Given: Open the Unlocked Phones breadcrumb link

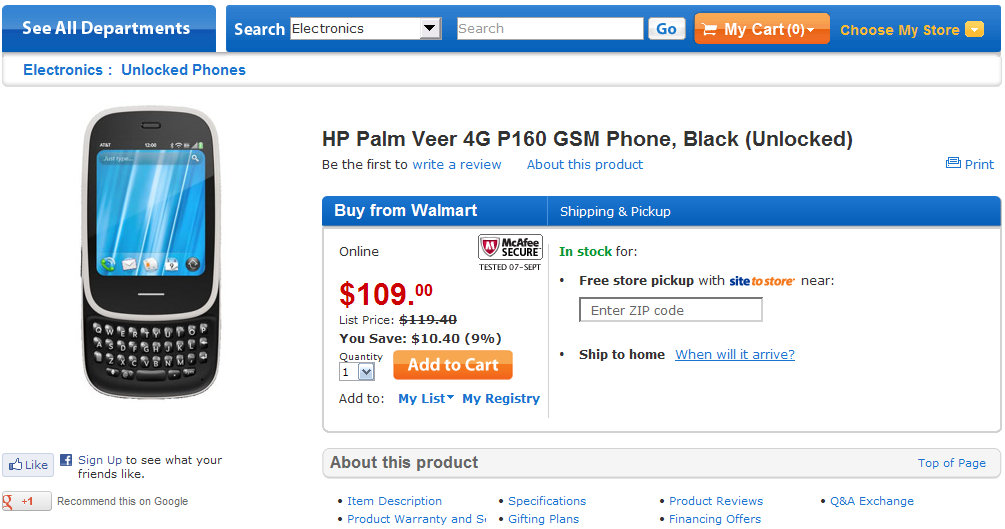Looking at the screenshot, I should (x=183, y=70).
